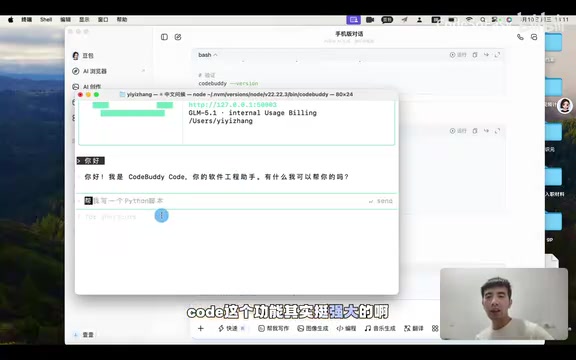Click the '/Users/yiyizhang' path text
576x360 pixels.
(x=220, y=121)
